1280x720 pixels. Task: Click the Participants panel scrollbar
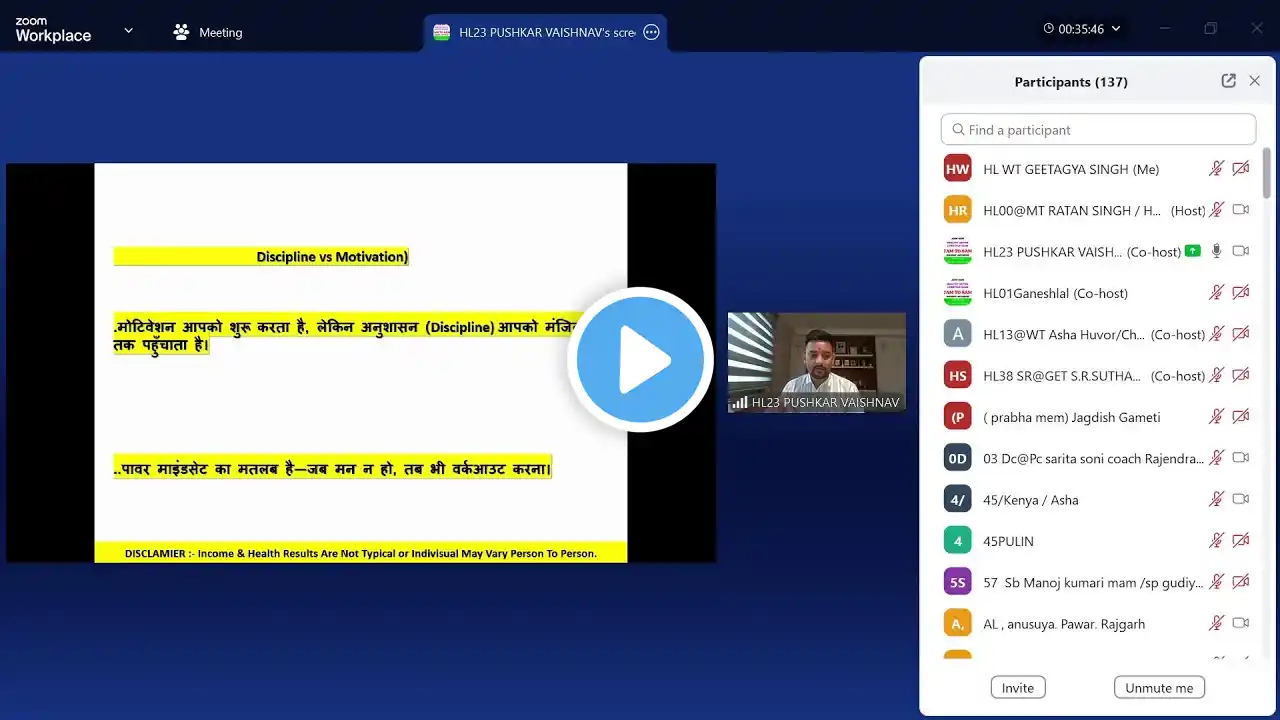[x=1267, y=174]
